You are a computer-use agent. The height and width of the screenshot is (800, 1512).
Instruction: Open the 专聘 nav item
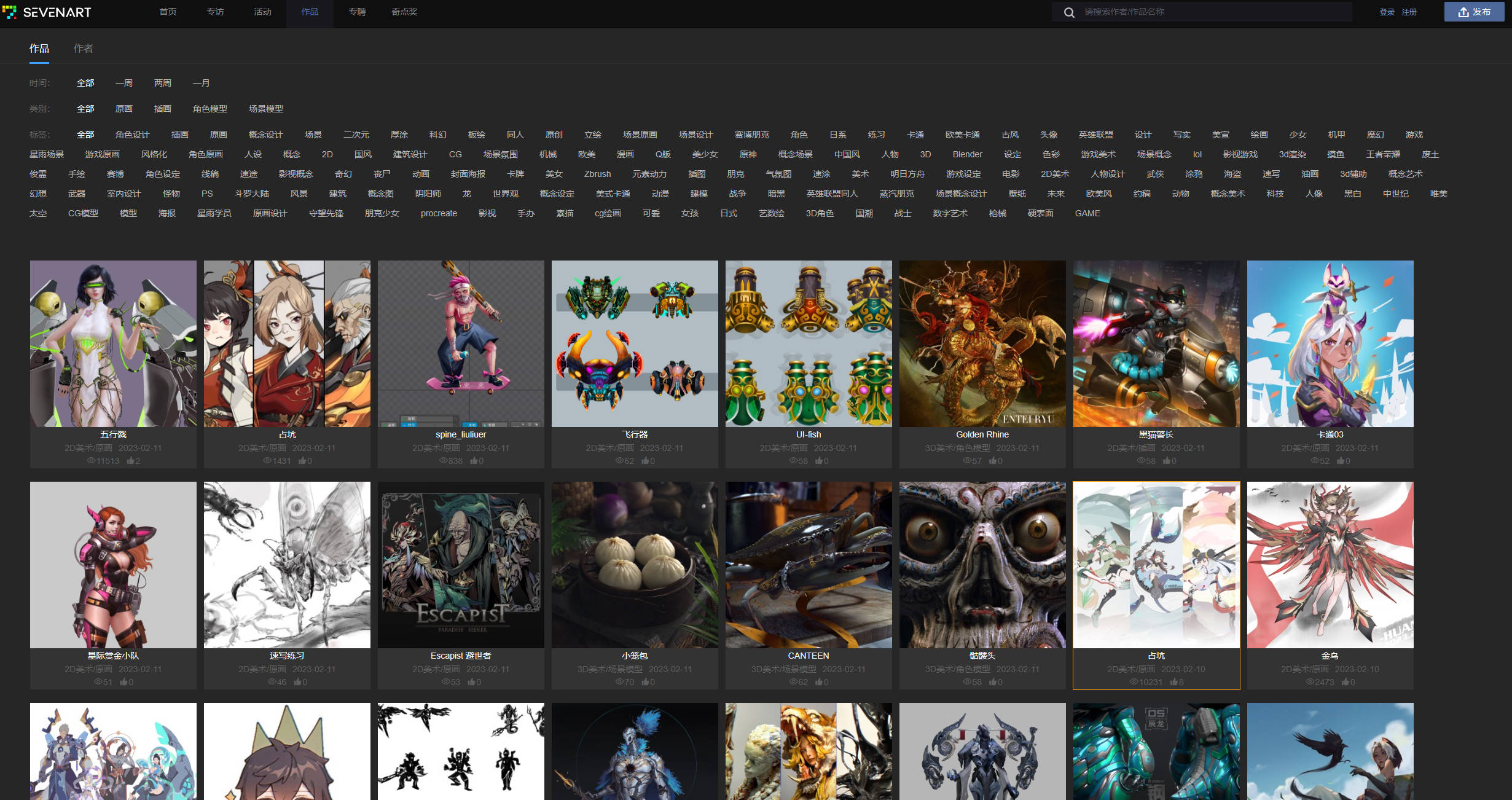point(357,12)
